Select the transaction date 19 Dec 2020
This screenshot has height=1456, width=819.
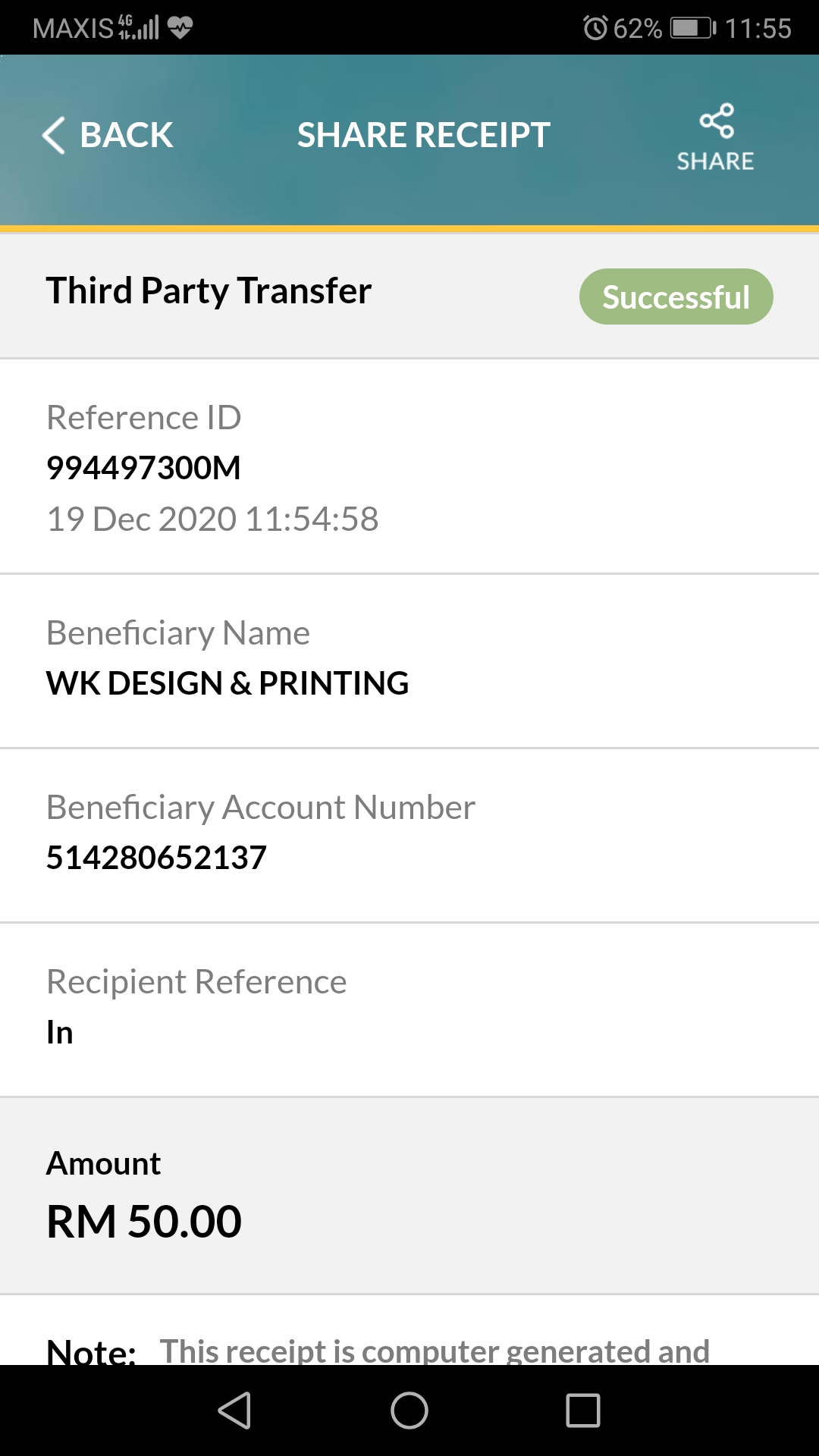[x=142, y=519]
